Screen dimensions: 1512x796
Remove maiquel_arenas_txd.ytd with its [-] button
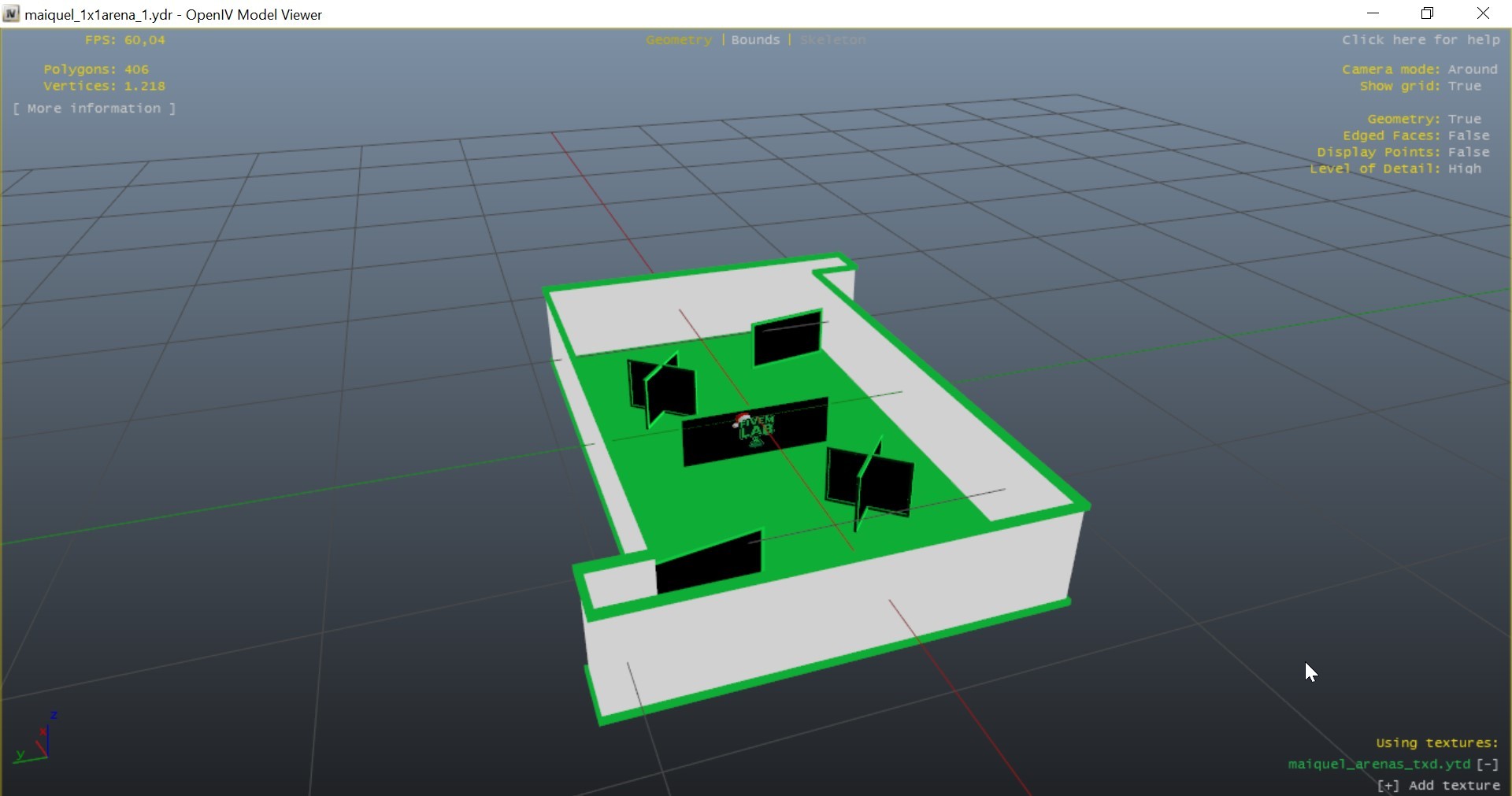1488,764
